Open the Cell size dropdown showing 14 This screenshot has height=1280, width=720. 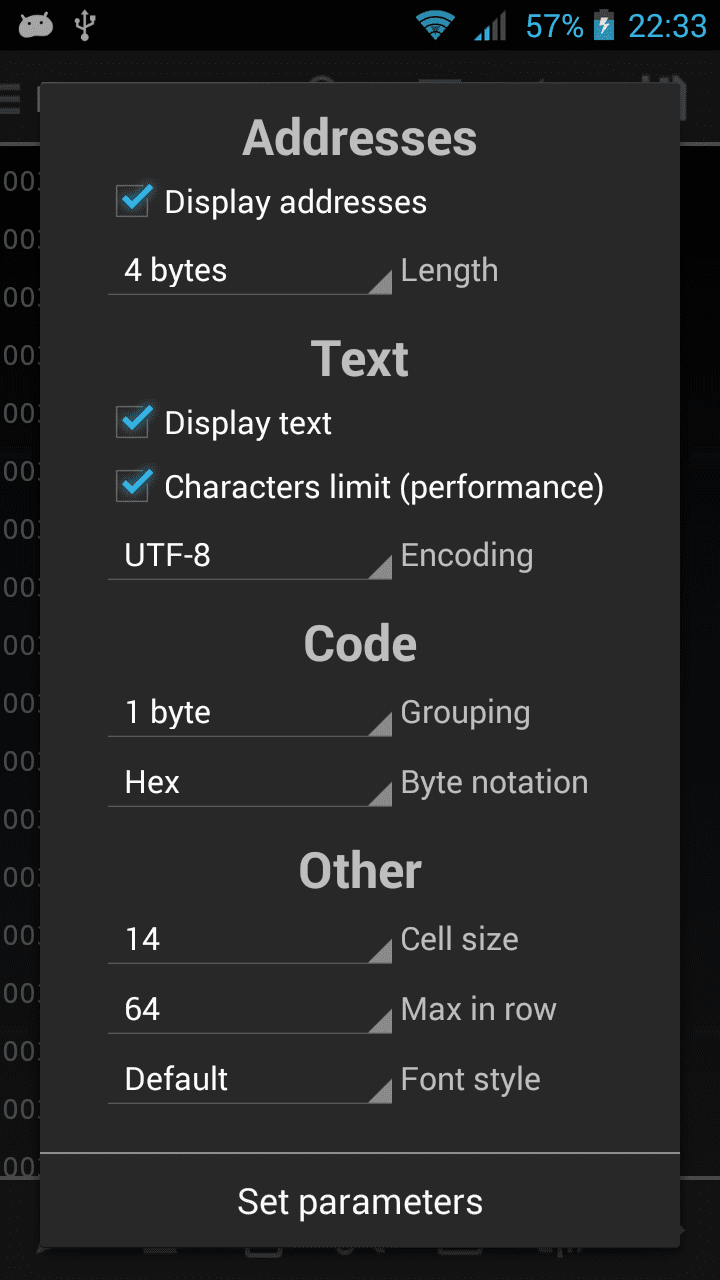[250, 940]
